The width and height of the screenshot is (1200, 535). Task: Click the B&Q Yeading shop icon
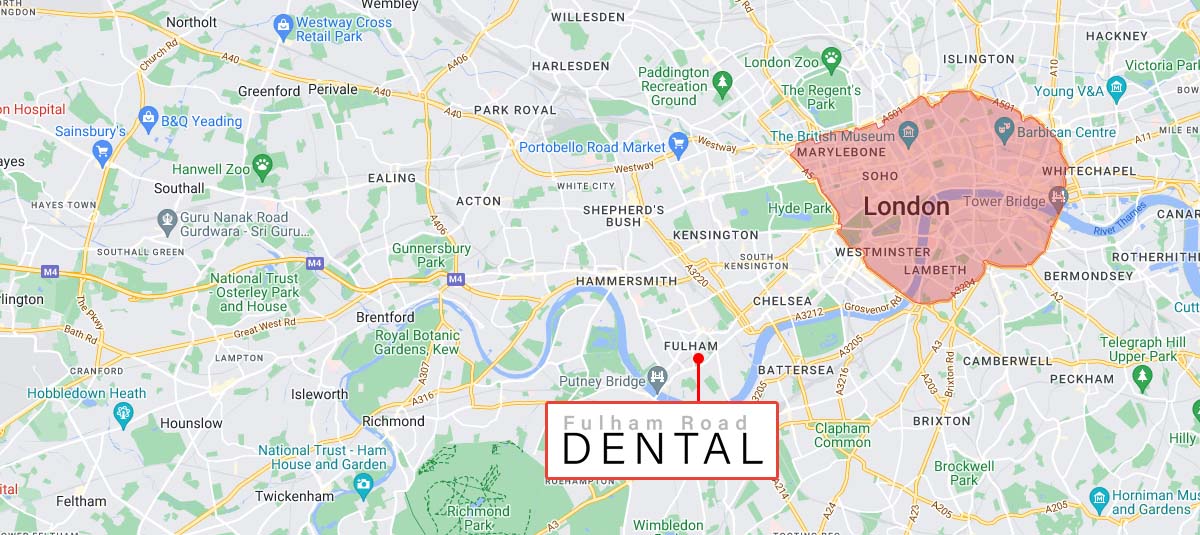[149, 119]
